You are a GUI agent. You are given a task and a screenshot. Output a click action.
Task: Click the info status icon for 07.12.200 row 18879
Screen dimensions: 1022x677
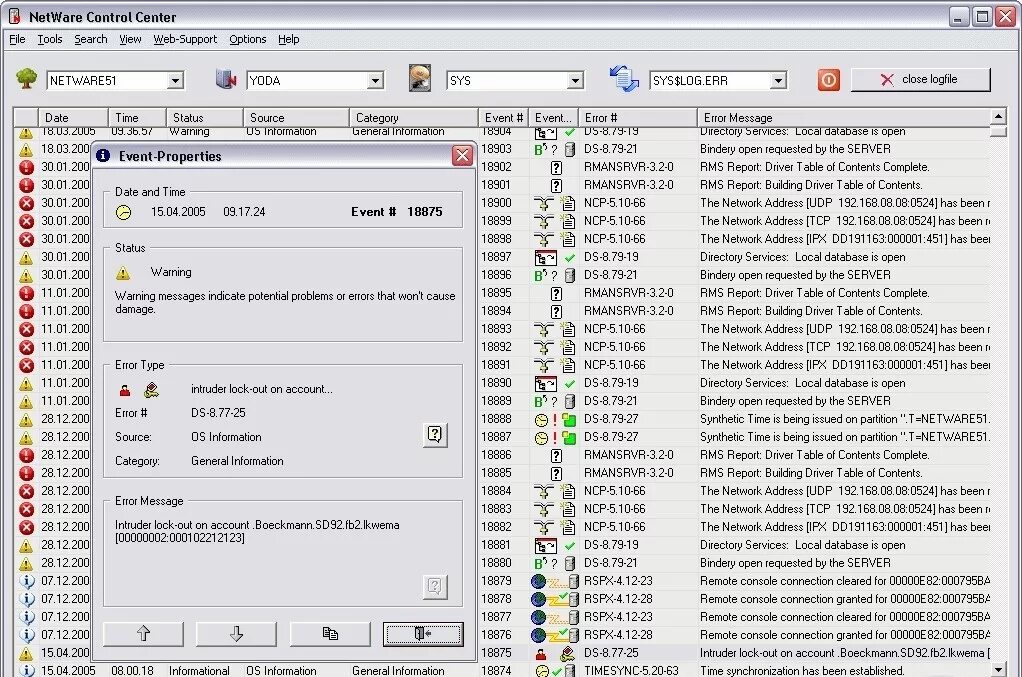point(26,581)
